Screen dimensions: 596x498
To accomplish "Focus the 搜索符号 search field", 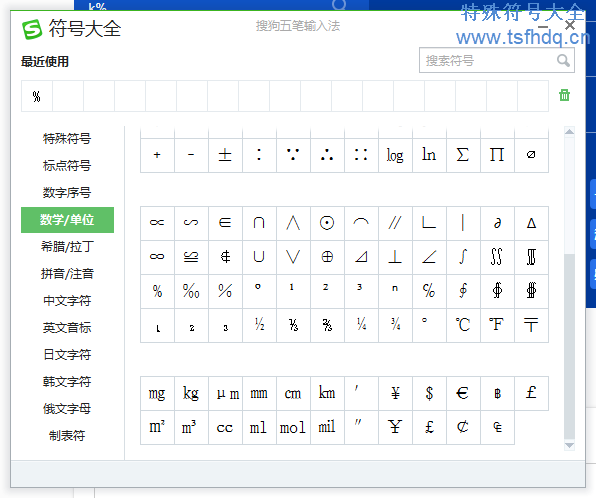I will tap(497, 60).
